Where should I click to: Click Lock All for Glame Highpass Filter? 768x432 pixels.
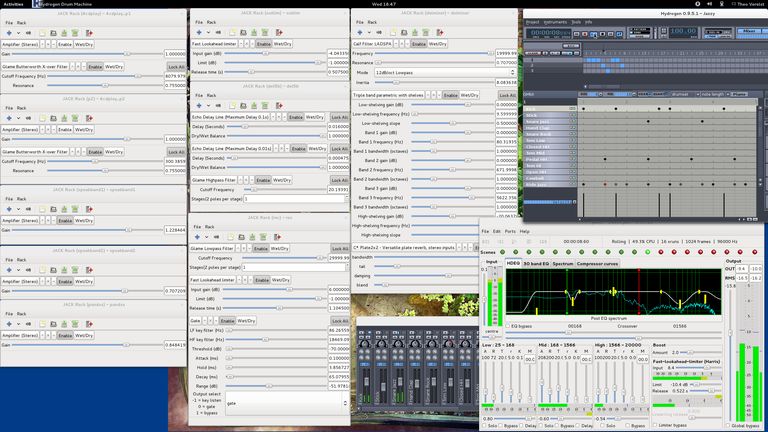click(x=339, y=179)
